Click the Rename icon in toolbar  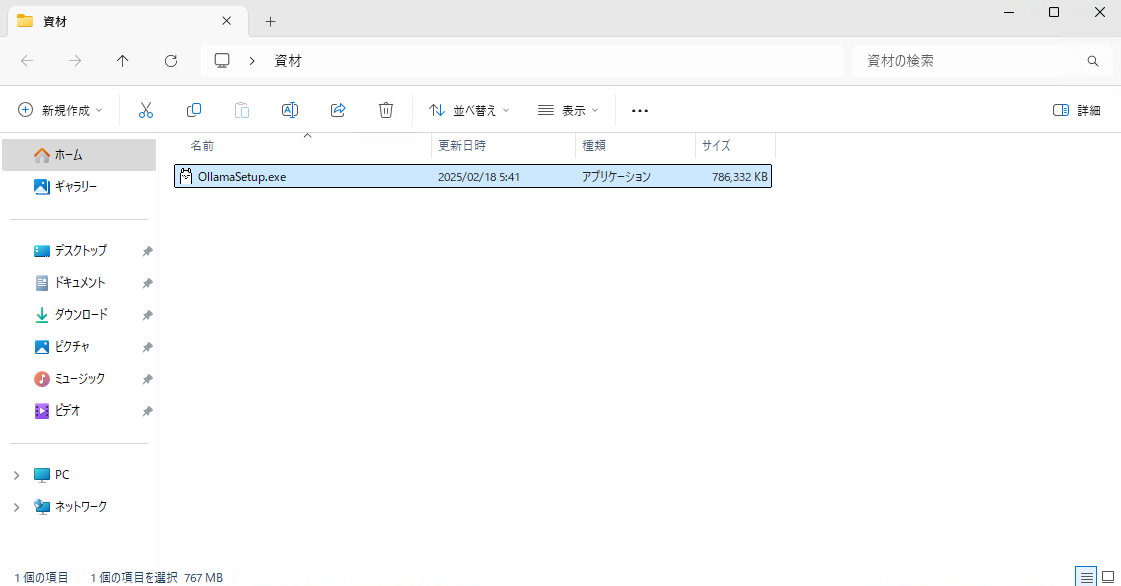(290, 110)
